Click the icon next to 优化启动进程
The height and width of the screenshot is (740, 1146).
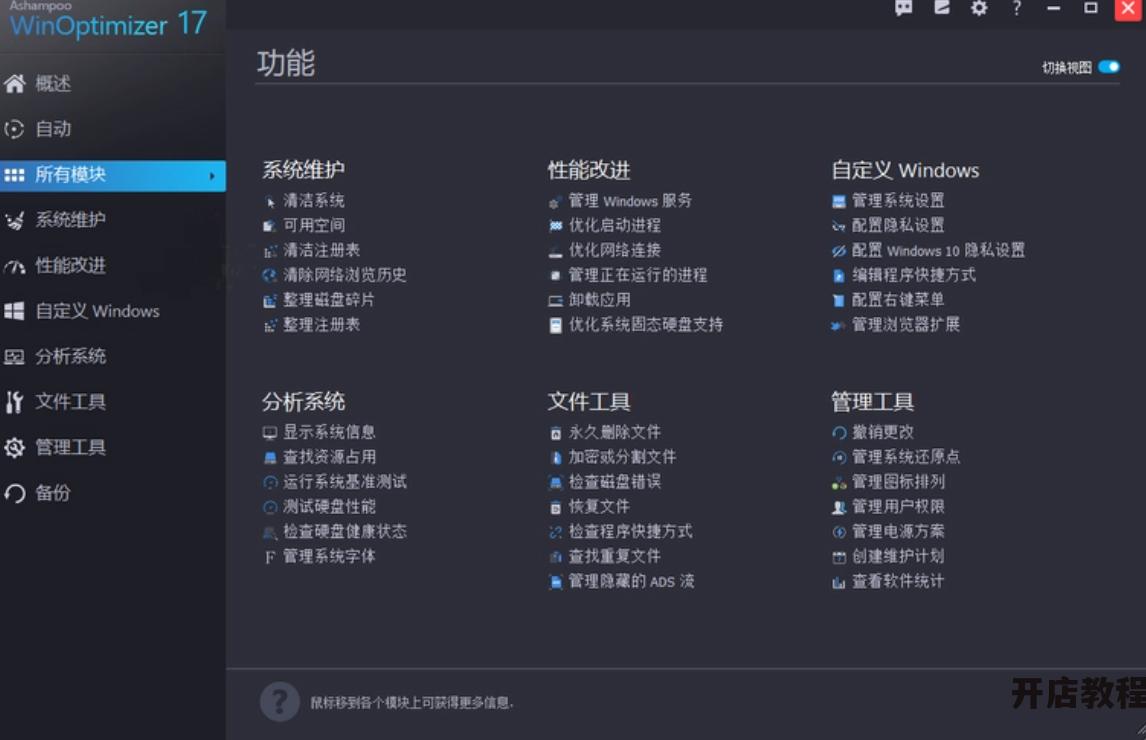click(x=555, y=226)
